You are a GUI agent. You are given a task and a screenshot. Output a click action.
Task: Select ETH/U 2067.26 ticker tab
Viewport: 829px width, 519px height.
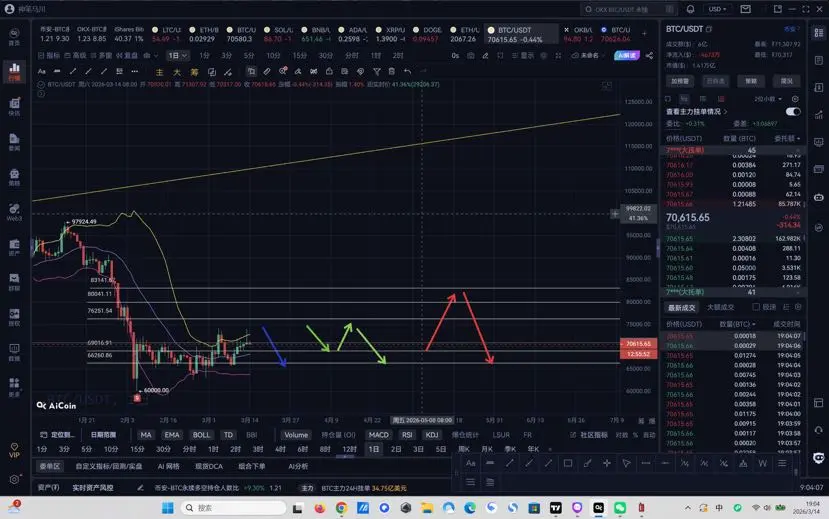click(x=465, y=34)
